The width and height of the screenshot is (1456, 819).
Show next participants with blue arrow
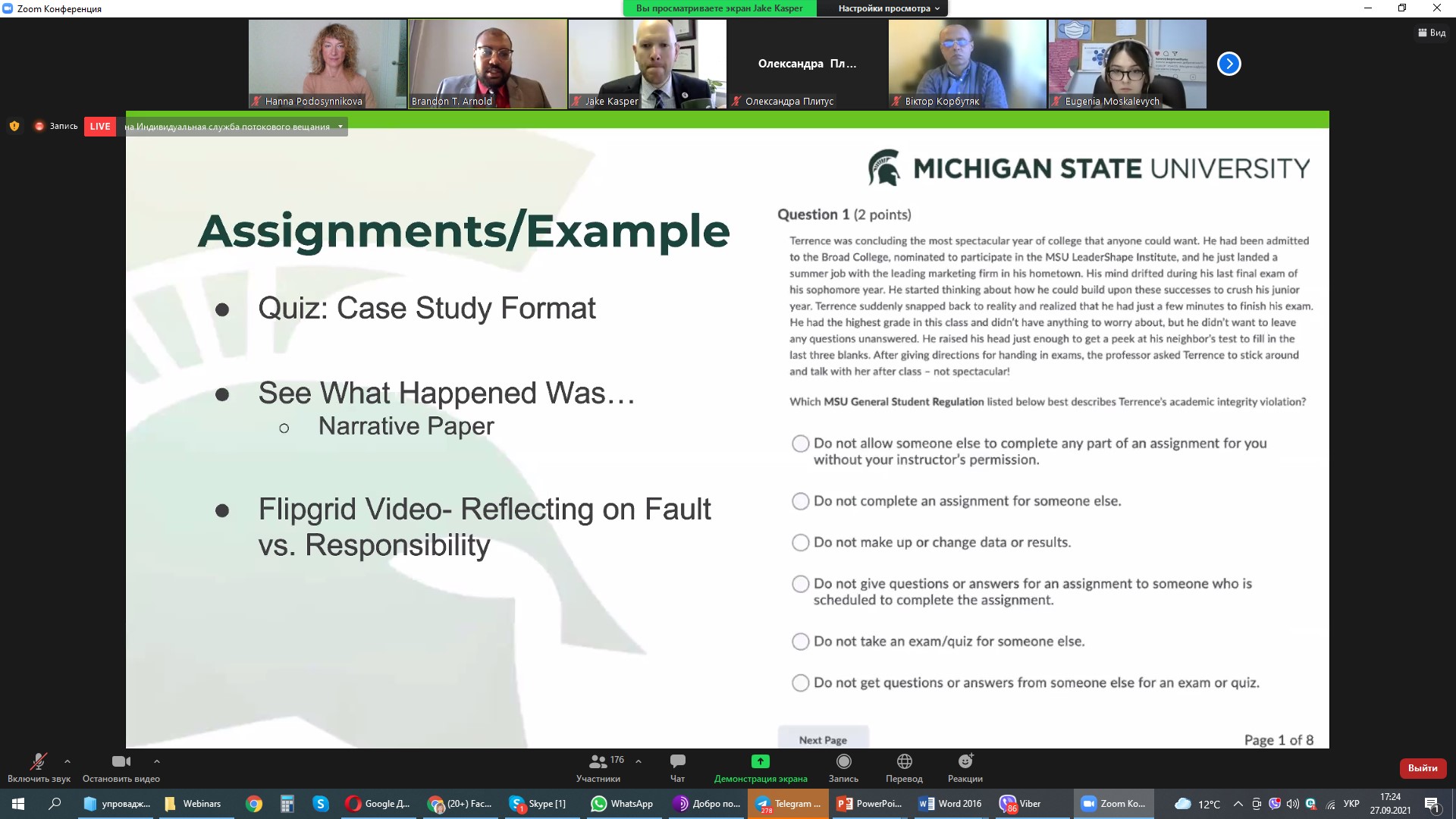click(1228, 64)
